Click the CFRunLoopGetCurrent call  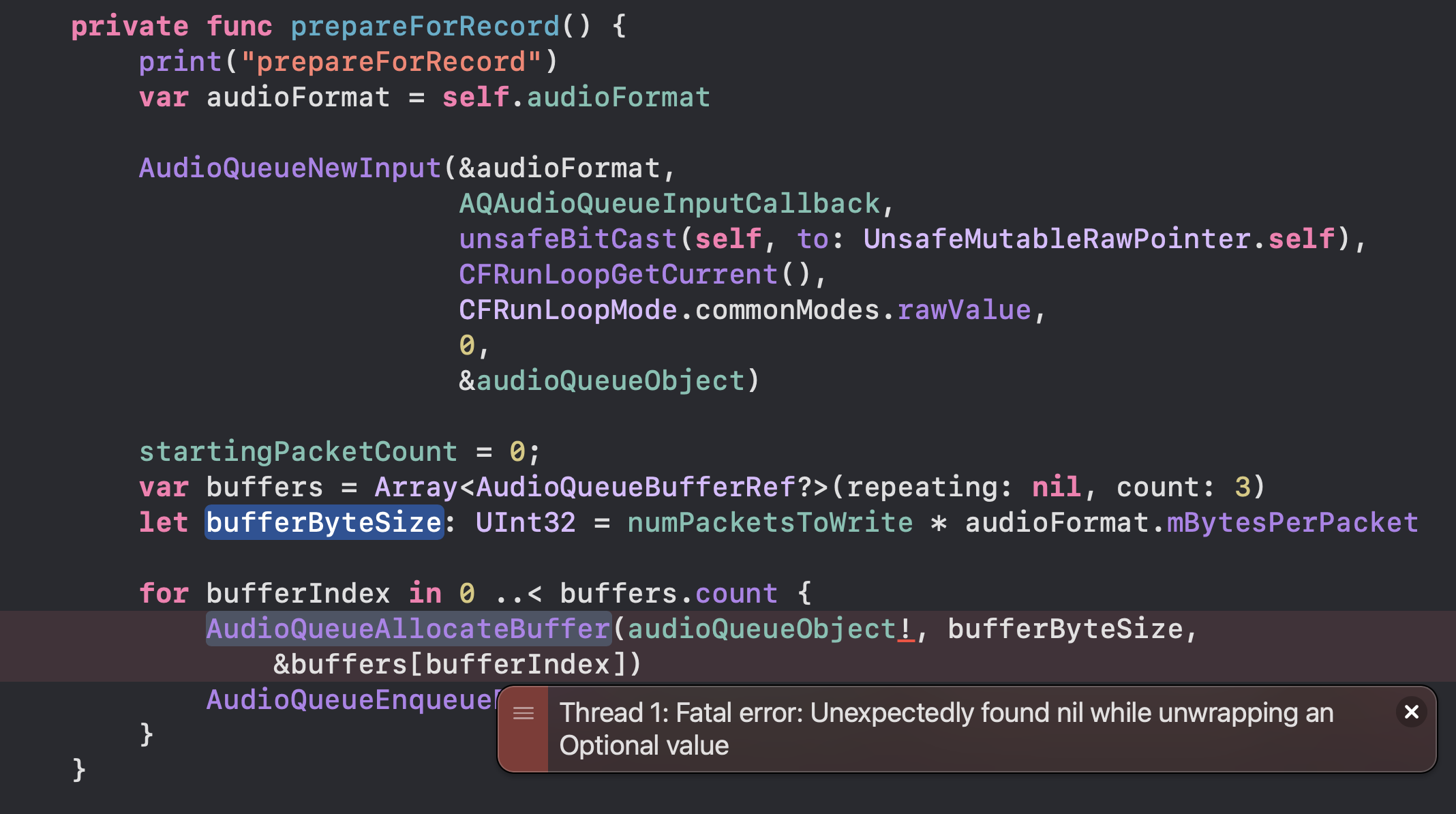pyautogui.click(x=618, y=274)
